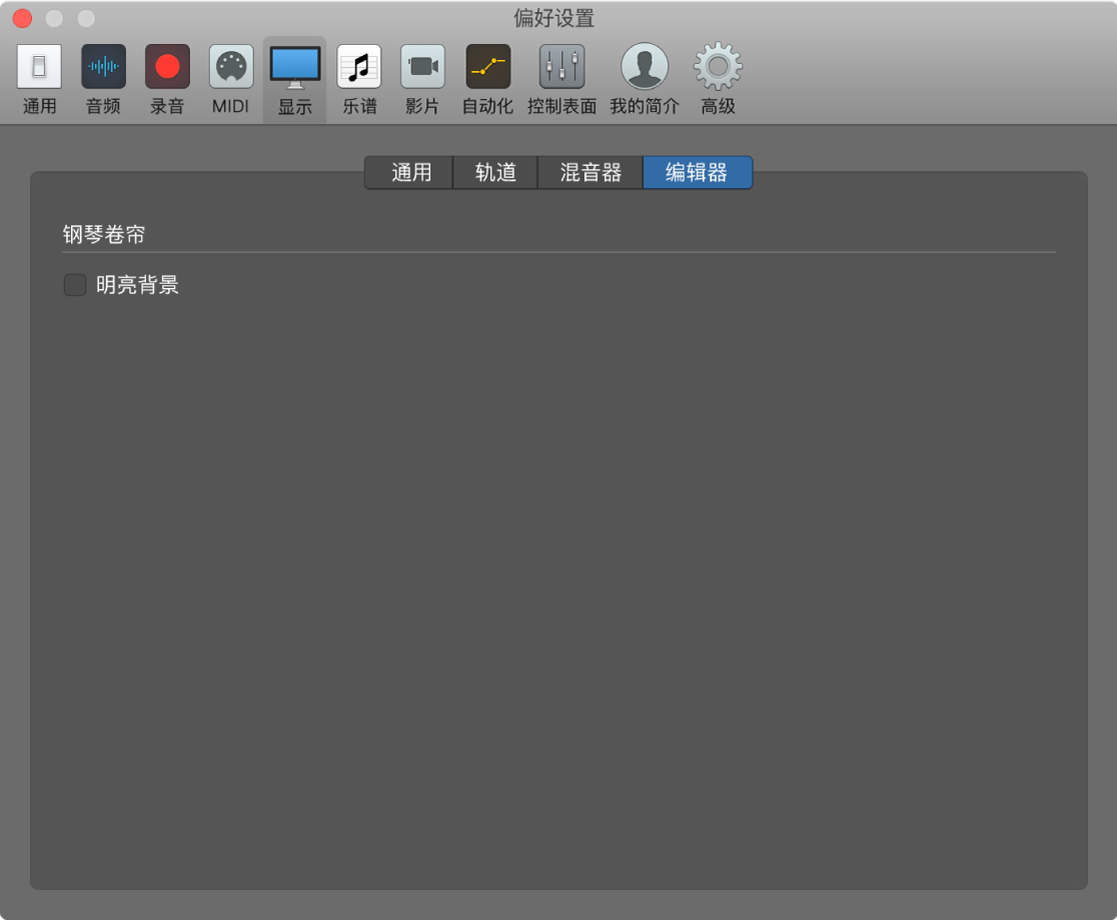Image resolution: width=1117 pixels, height=920 pixels.
Task: Click the 明亮背景 label text
Action: [x=137, y=285]
